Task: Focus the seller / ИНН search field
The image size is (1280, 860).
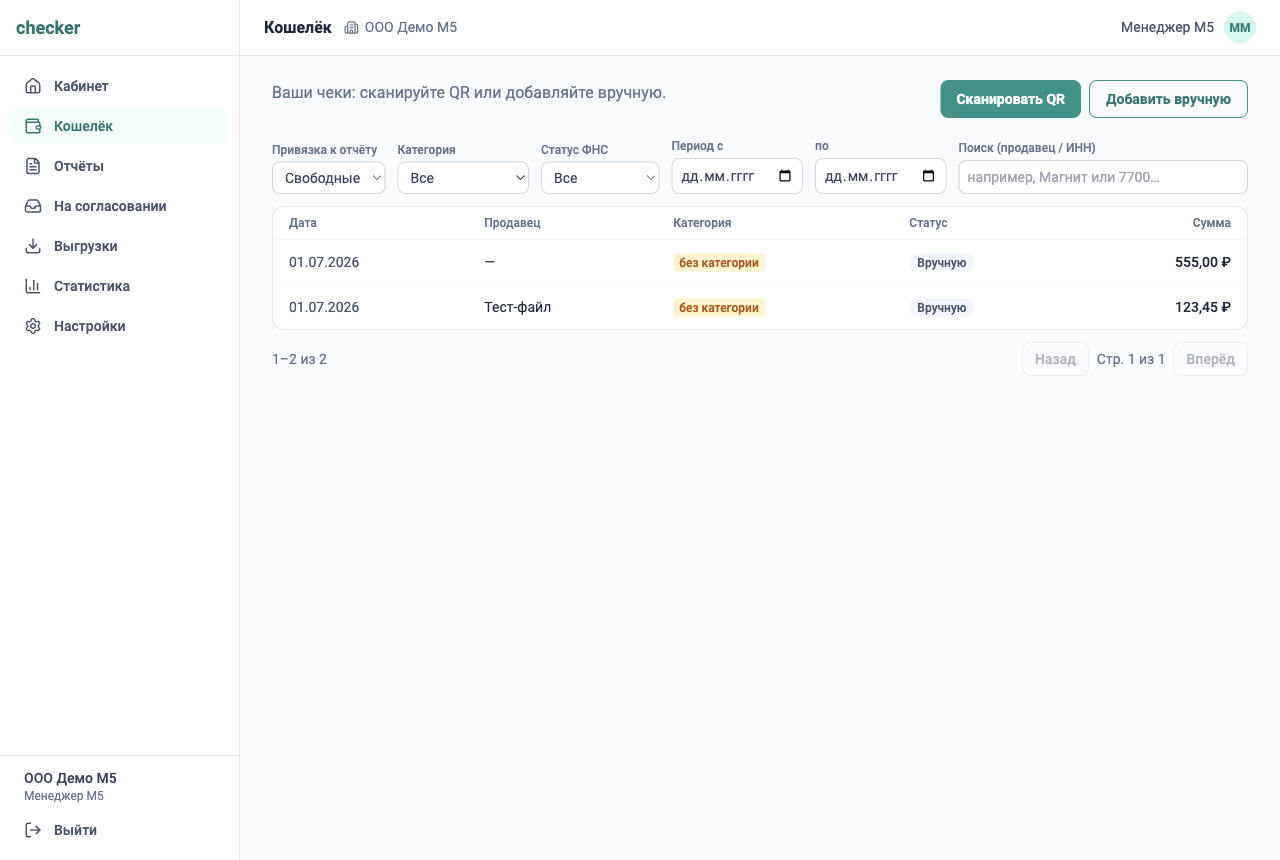Action: [x=1103, y=177]
